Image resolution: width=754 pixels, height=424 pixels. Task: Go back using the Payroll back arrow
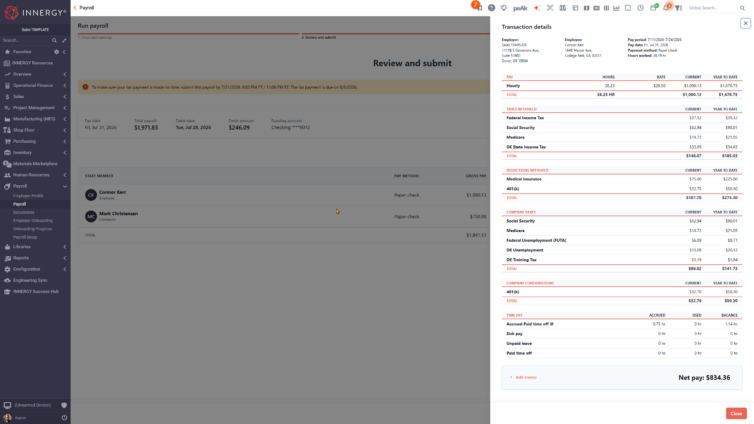click(x=75, y=8)
